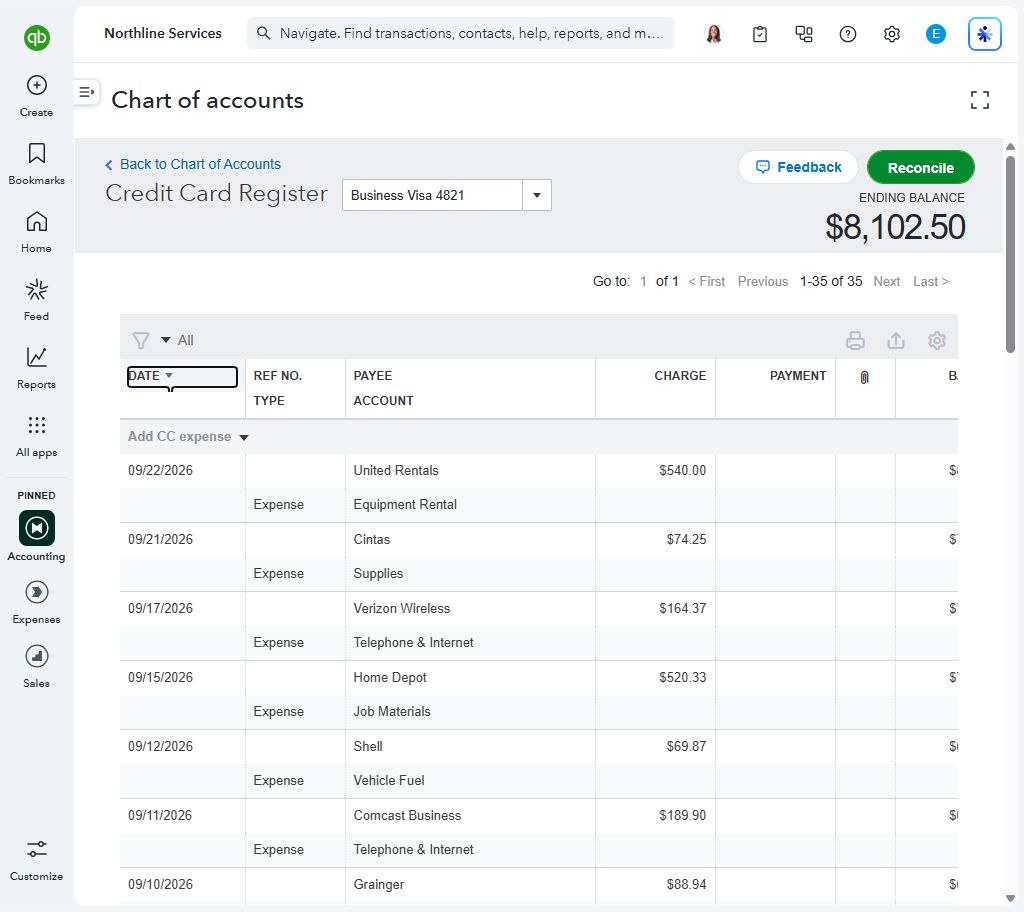The image size is (1024, 912).
Task: Click PAYMENT column header
Action: point(797,376)
